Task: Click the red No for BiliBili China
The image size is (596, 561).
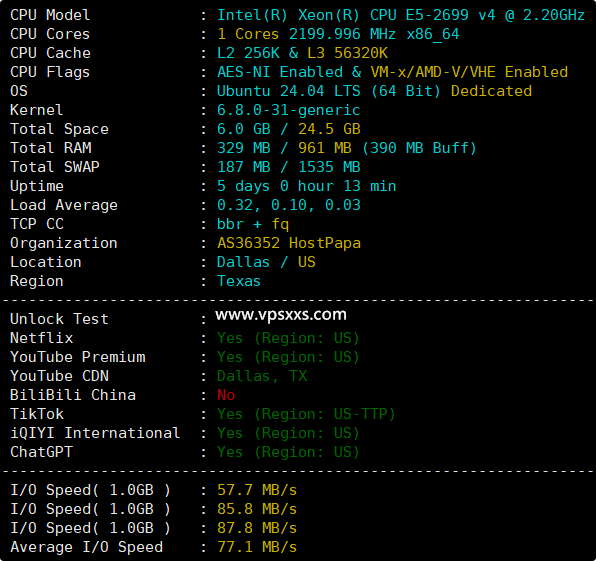Action: pos(226,395)
